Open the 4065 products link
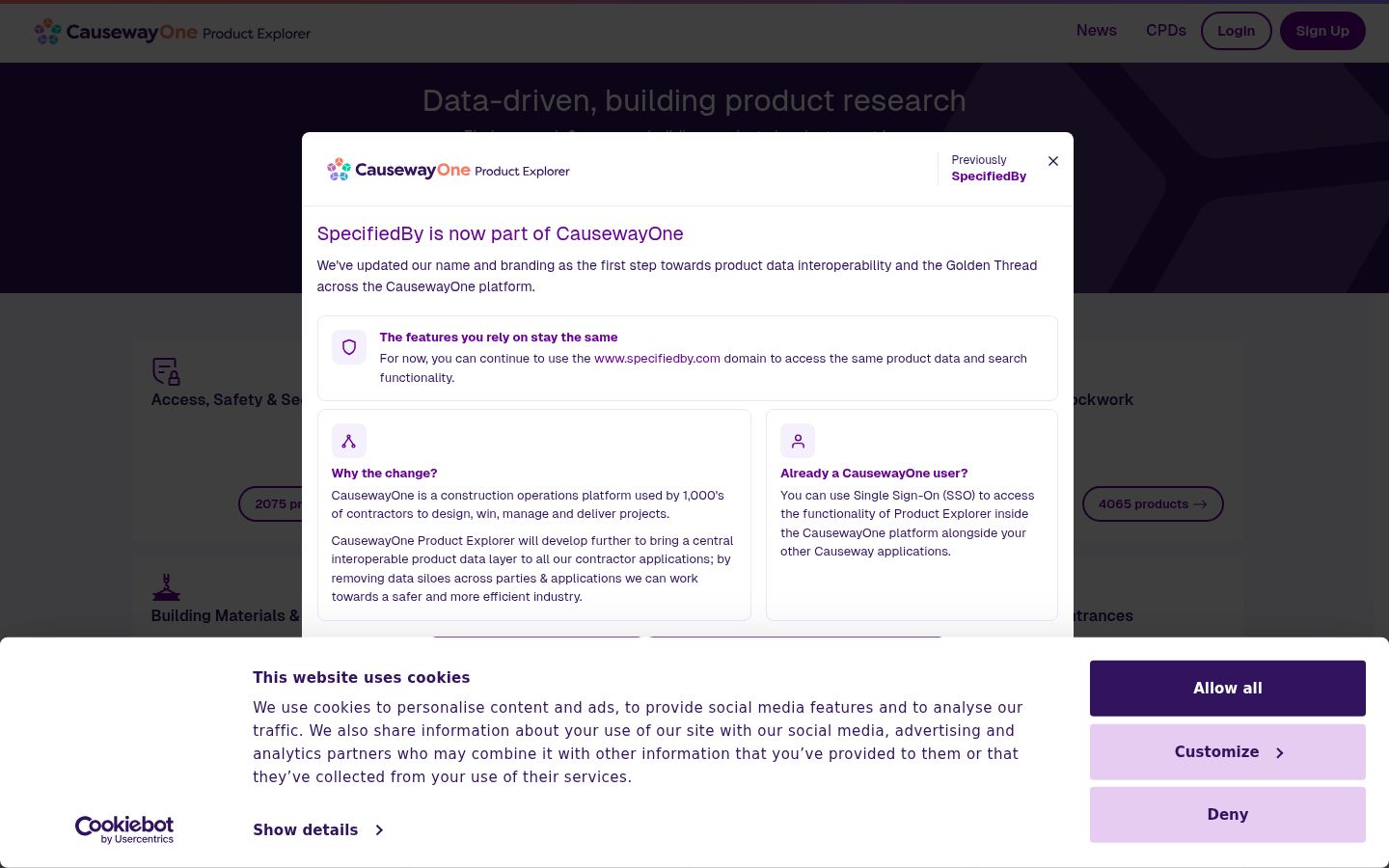Image resolution: width=1389 pixels, height=868 pixels. 1153,503
